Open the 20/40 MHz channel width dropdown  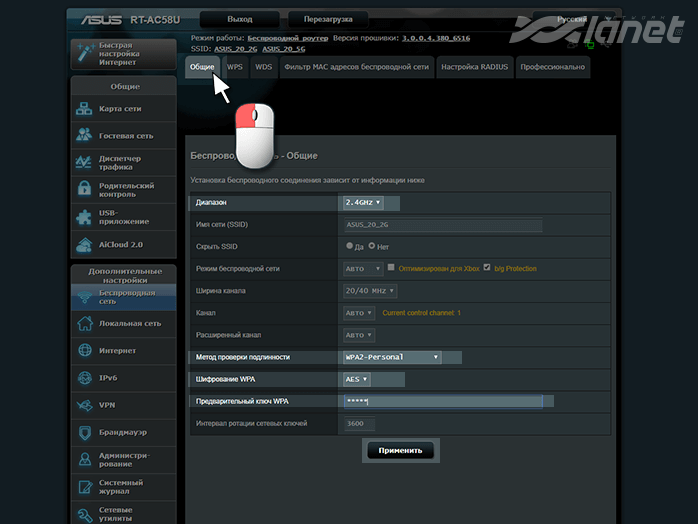pyautogui.click(x=370, y=291)
